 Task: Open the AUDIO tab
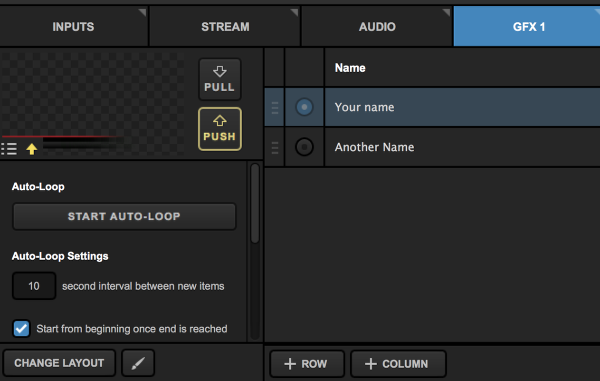pyautogui.click(x=377, y=26)
